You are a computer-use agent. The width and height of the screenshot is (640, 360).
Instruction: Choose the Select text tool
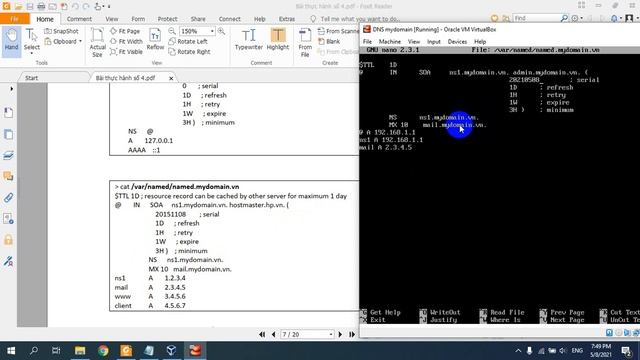tap(31, 41)
